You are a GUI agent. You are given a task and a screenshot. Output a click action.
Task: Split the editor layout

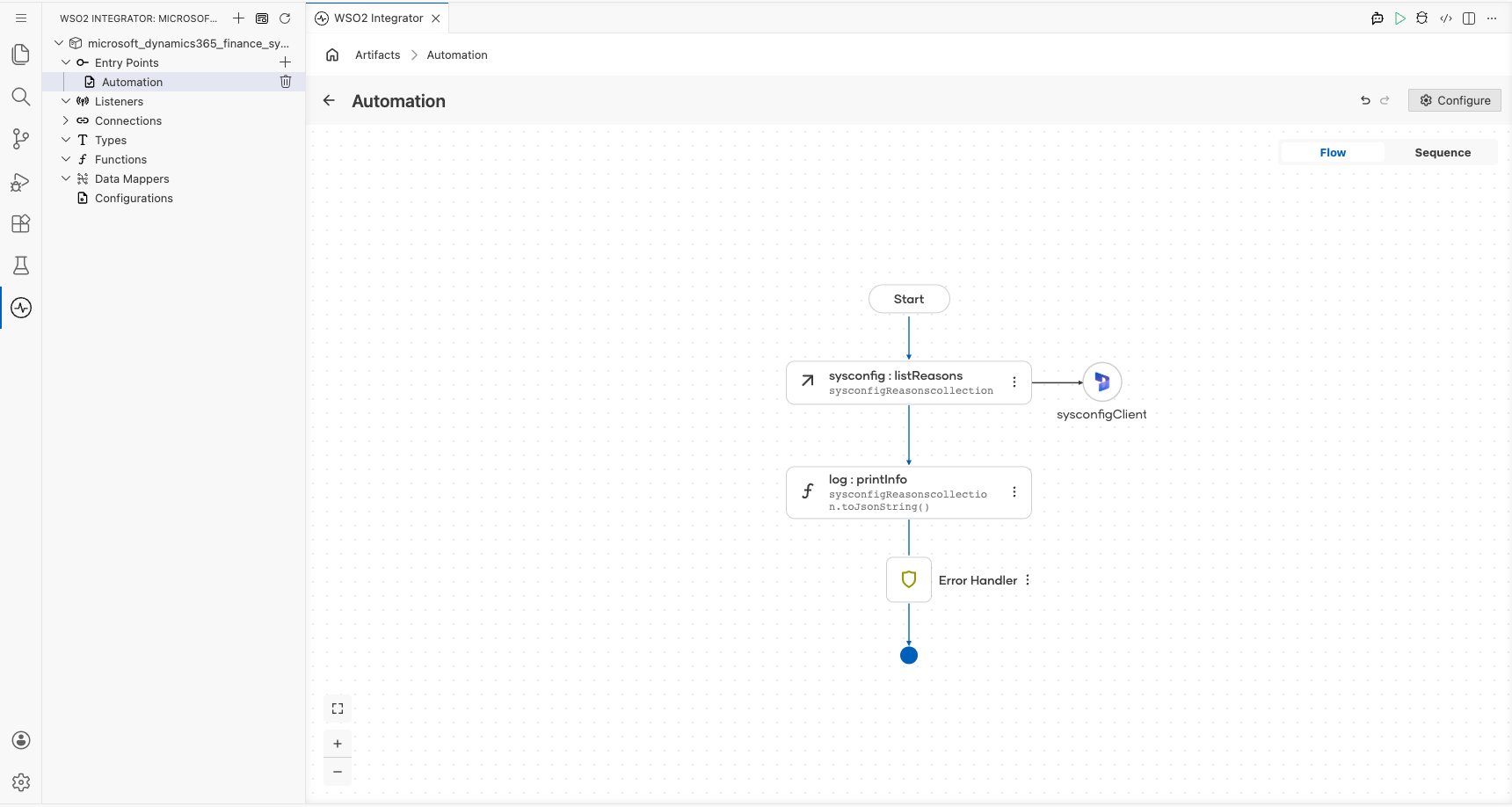click(1469, 18)
